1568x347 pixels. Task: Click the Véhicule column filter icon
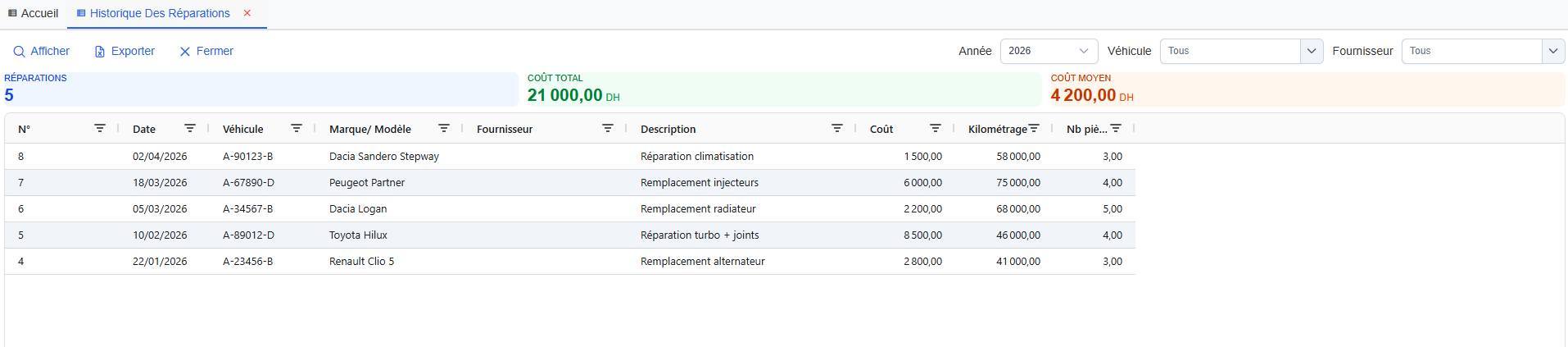tap(297, 129)
